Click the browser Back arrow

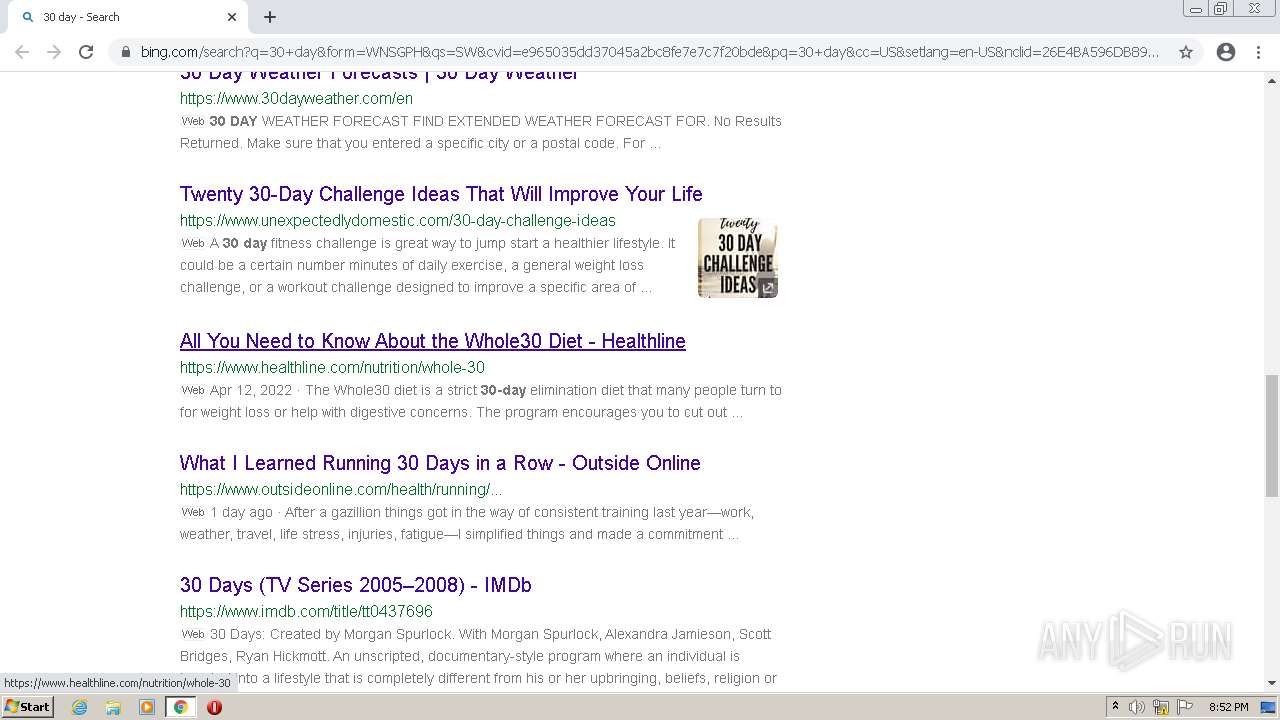[22, 52]
